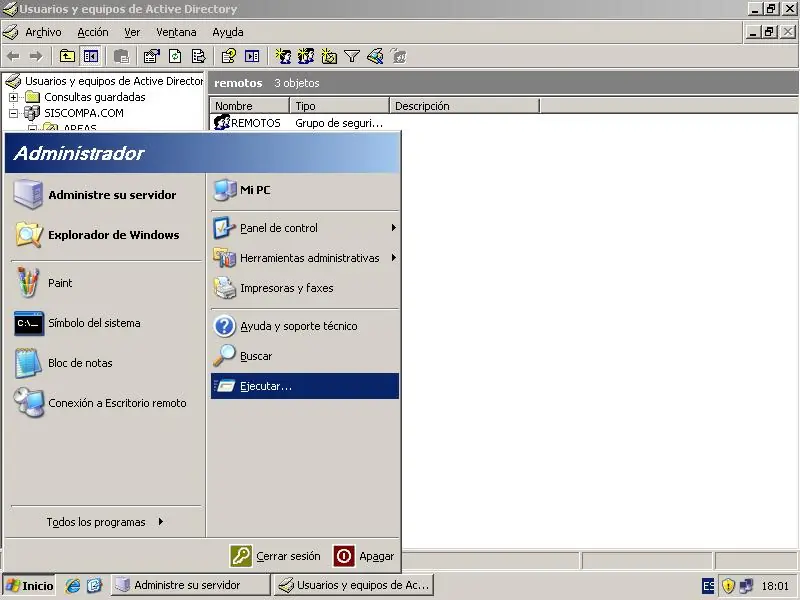The height and width of the screenshot is (600, 800).
Task: Open Administre su servidor in Start menu
Action: pos(107,195)
